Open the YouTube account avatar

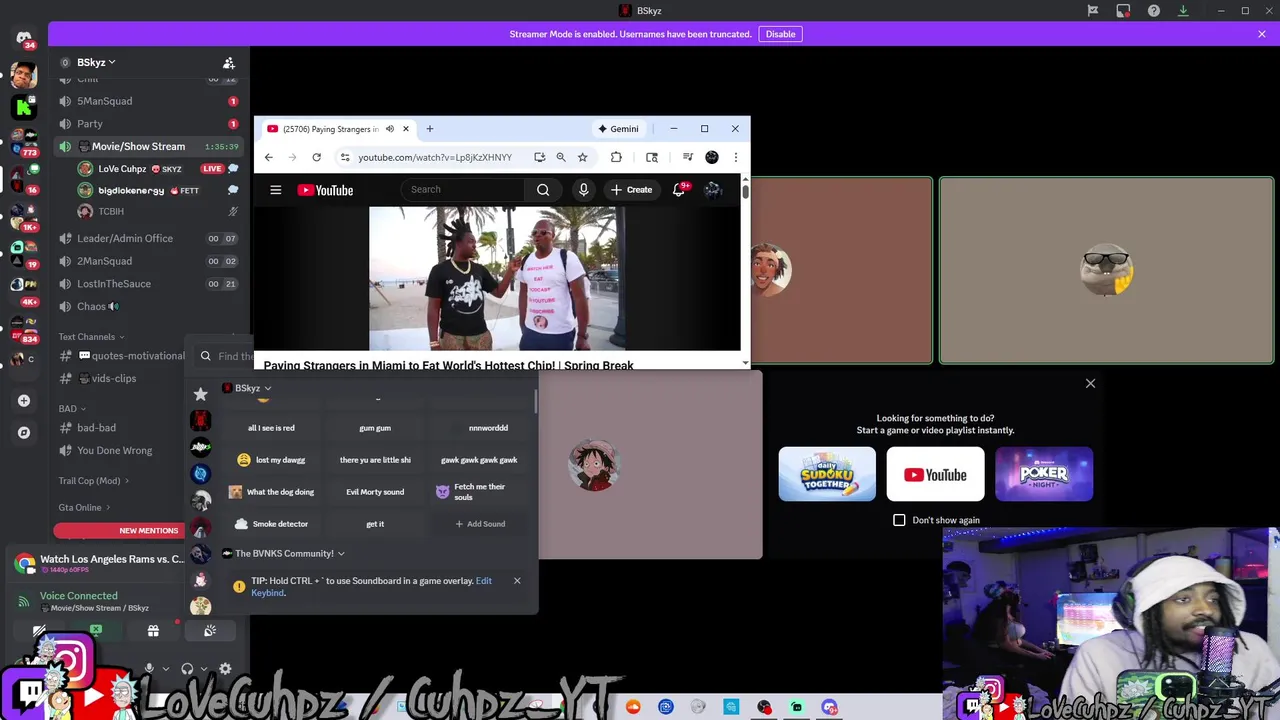pyautogui.click(x=713, y=190)
